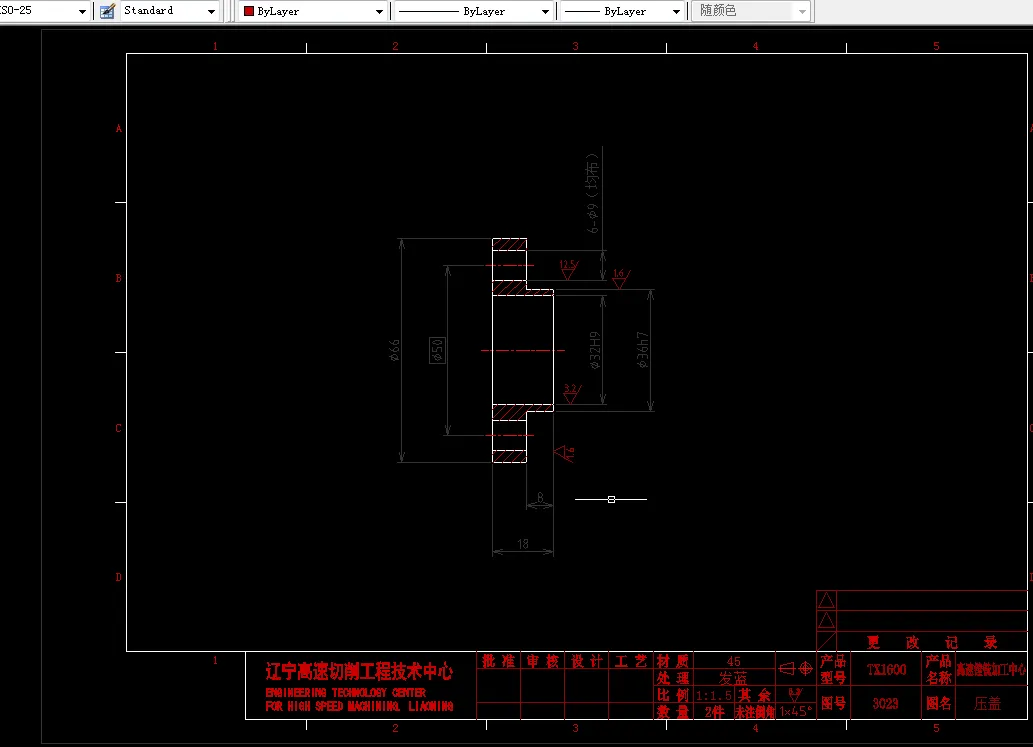Open the 随颜色 plot style dropdown
This screenshot has width=1033, height=747.
pos(750,11)
